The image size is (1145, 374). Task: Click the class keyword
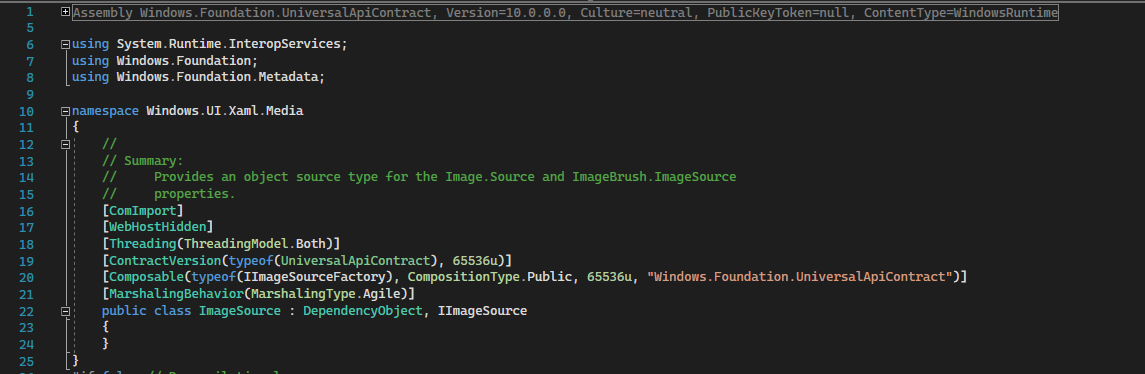click(172, 311)
